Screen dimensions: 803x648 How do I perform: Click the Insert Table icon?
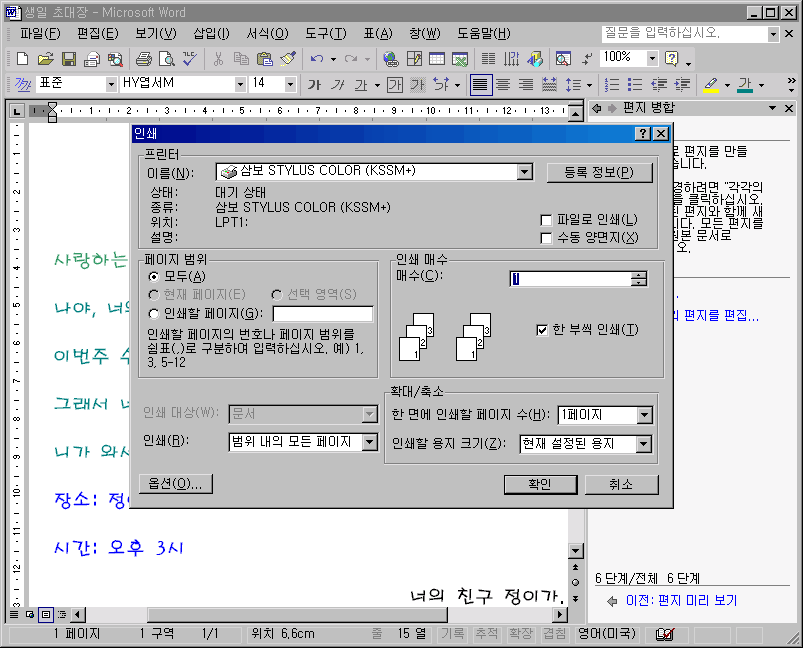pyautogui.click(x=436, y=59)
